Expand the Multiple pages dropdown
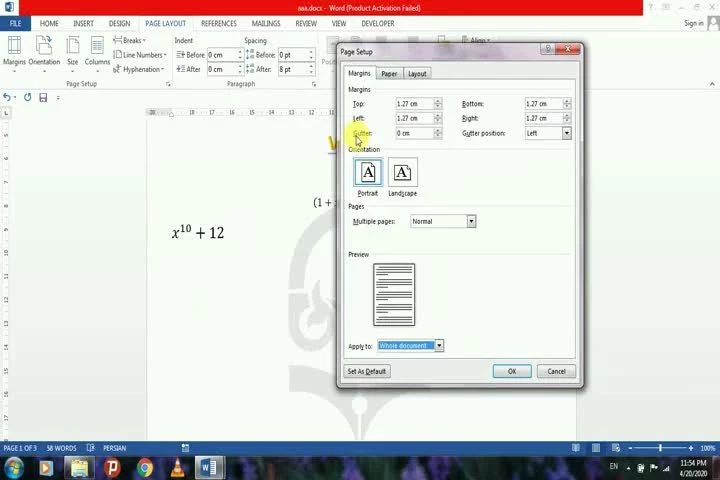 (471, 221)
